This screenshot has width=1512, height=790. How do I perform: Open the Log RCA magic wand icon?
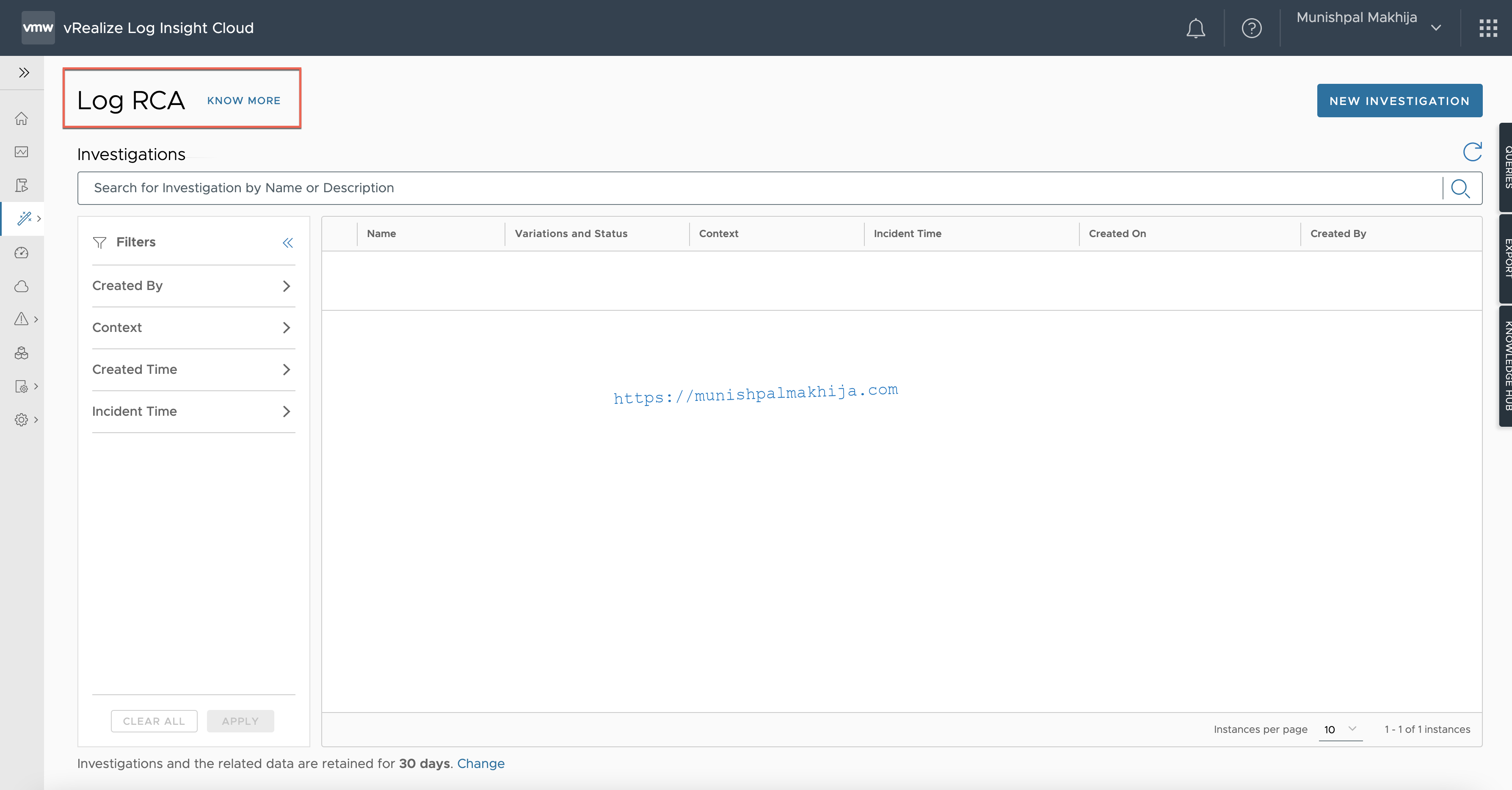tap(24, 218)
